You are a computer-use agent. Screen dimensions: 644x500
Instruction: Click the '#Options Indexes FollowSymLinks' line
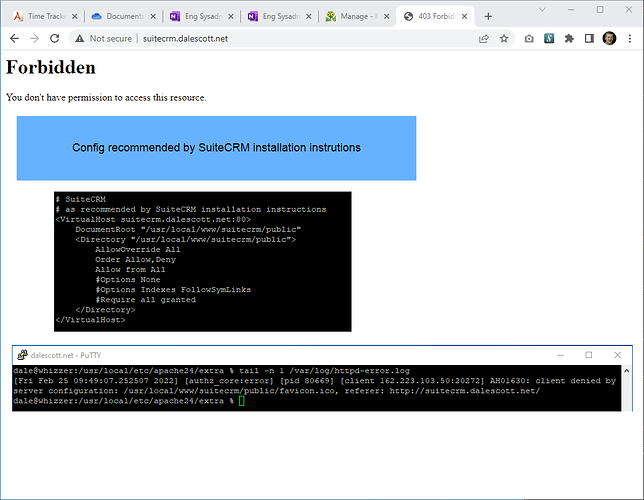point(173,290)
